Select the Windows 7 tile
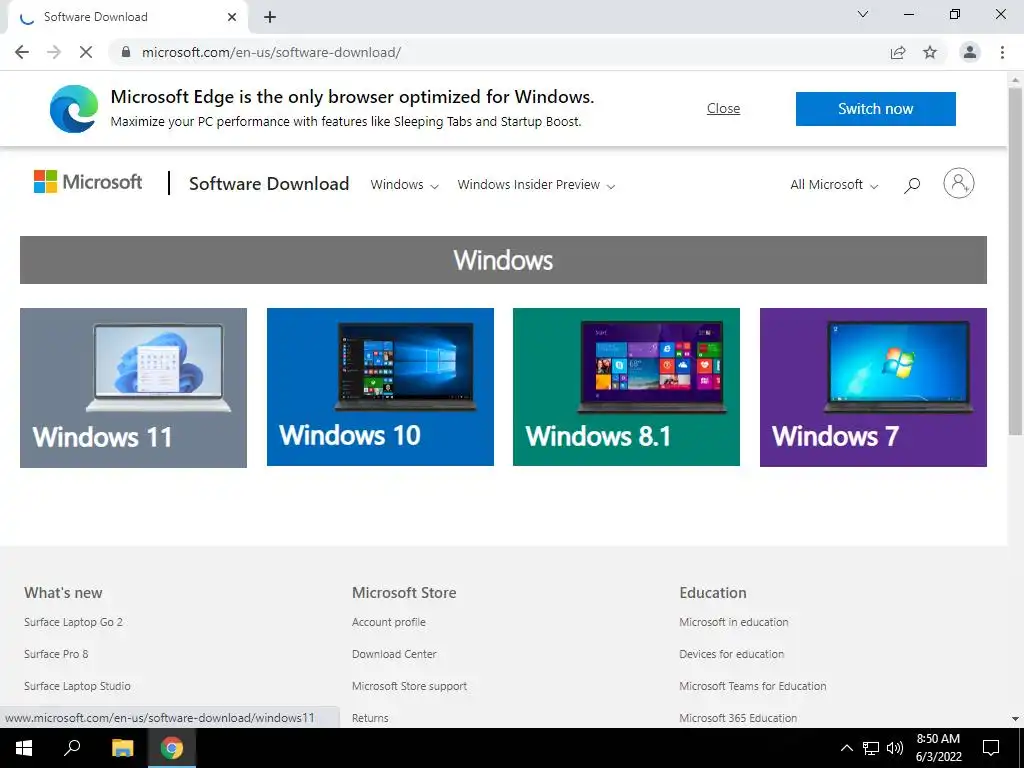Viewport: 1024px width, 768px height. click(873, 387)
